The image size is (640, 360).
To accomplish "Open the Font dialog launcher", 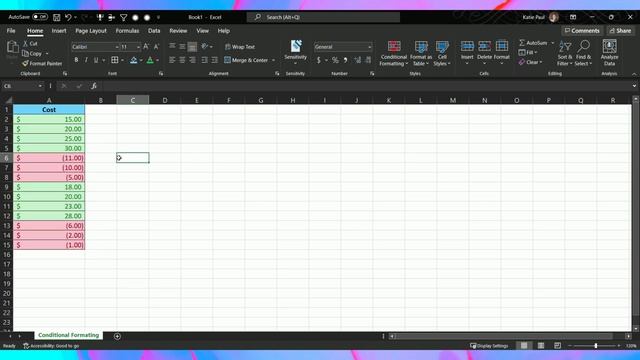I will point(161,74).
